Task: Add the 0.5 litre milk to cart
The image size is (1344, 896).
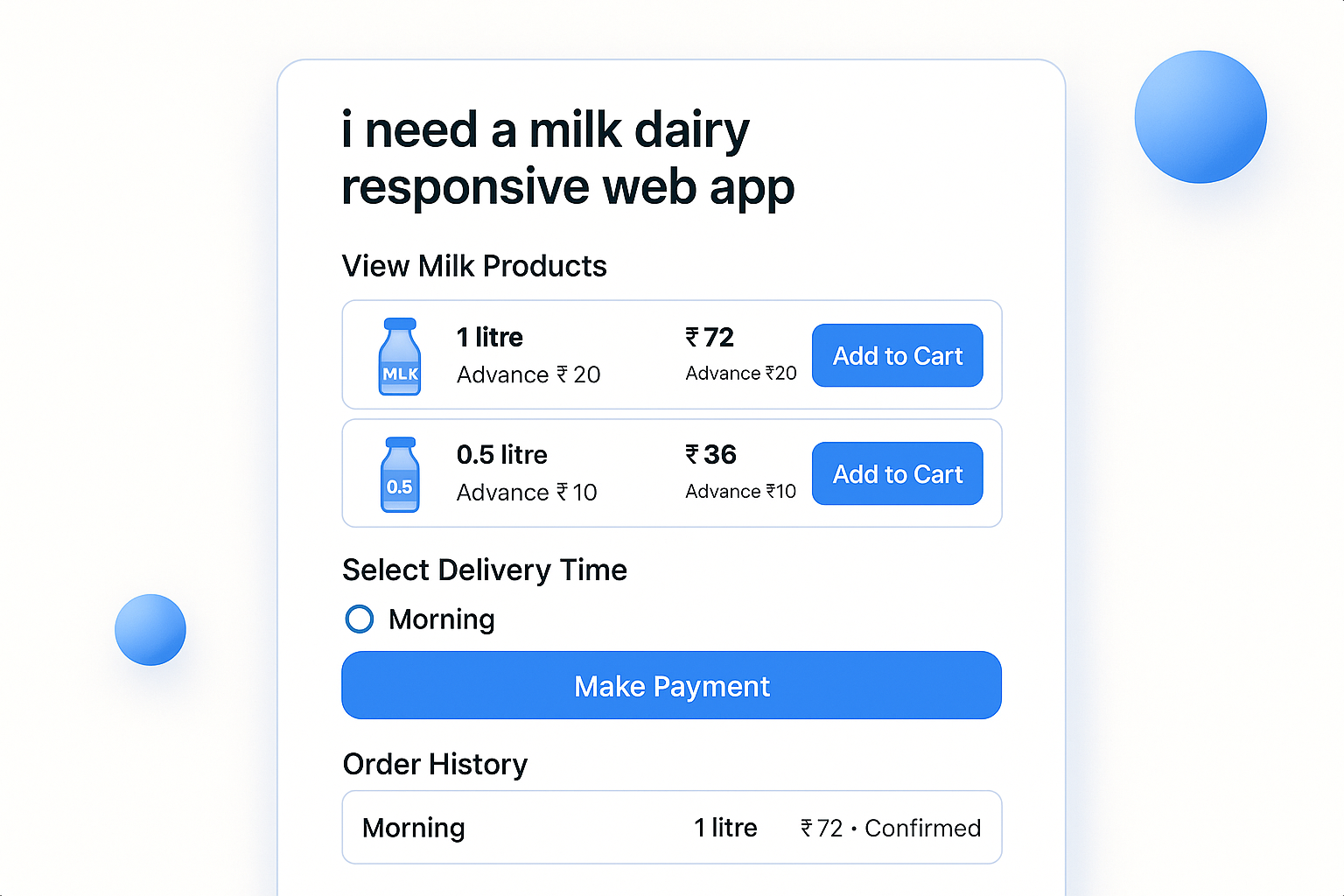Action: click(897, 473)
